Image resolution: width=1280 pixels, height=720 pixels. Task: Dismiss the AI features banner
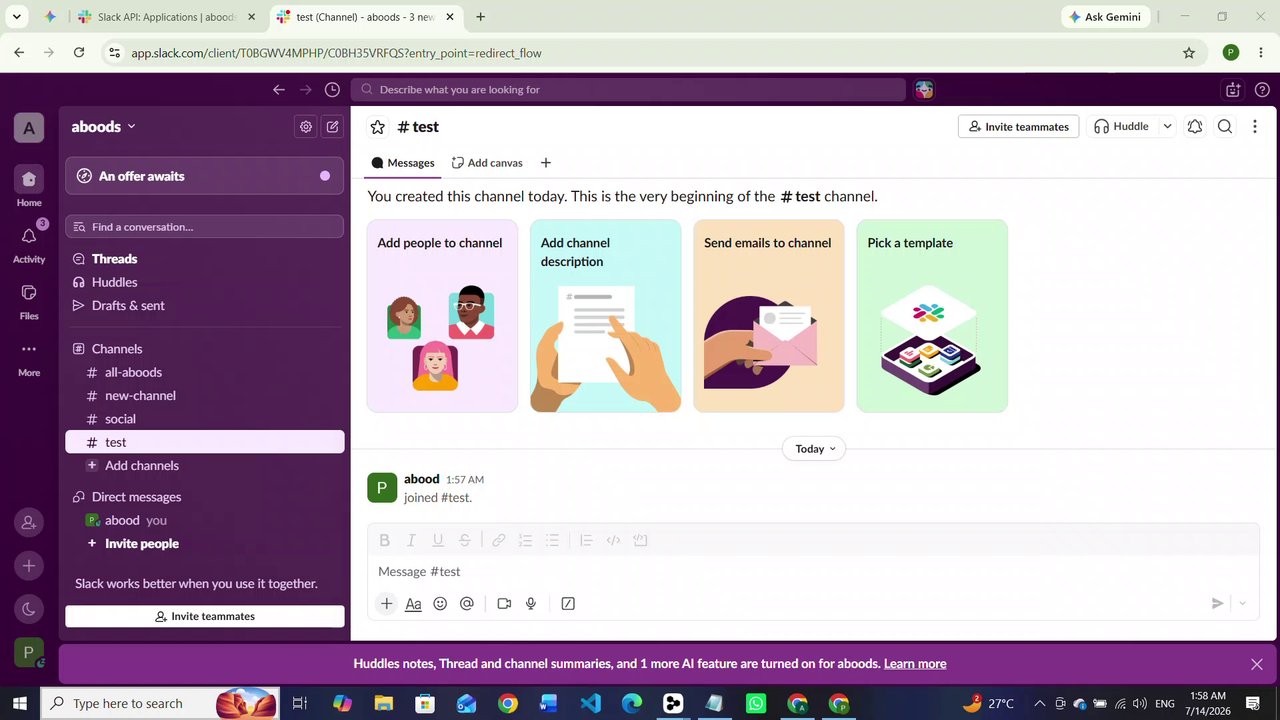click(x=1257, y=664)
